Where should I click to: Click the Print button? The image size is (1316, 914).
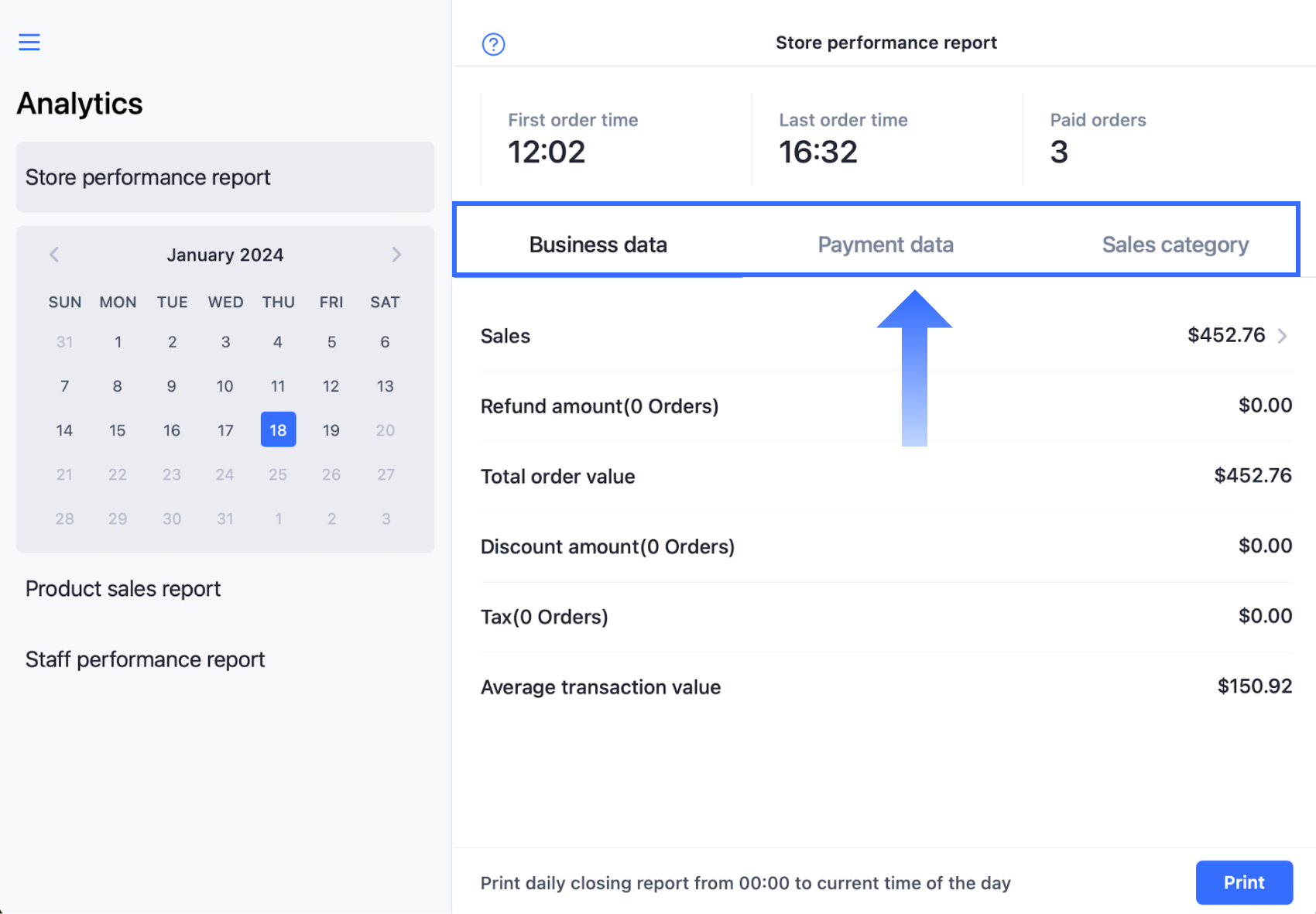(x=1243, y=882)
